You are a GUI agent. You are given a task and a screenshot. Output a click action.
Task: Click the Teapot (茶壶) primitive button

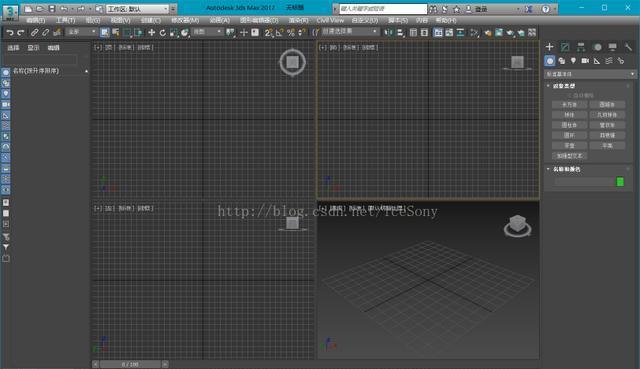click(x=569, y=146)
